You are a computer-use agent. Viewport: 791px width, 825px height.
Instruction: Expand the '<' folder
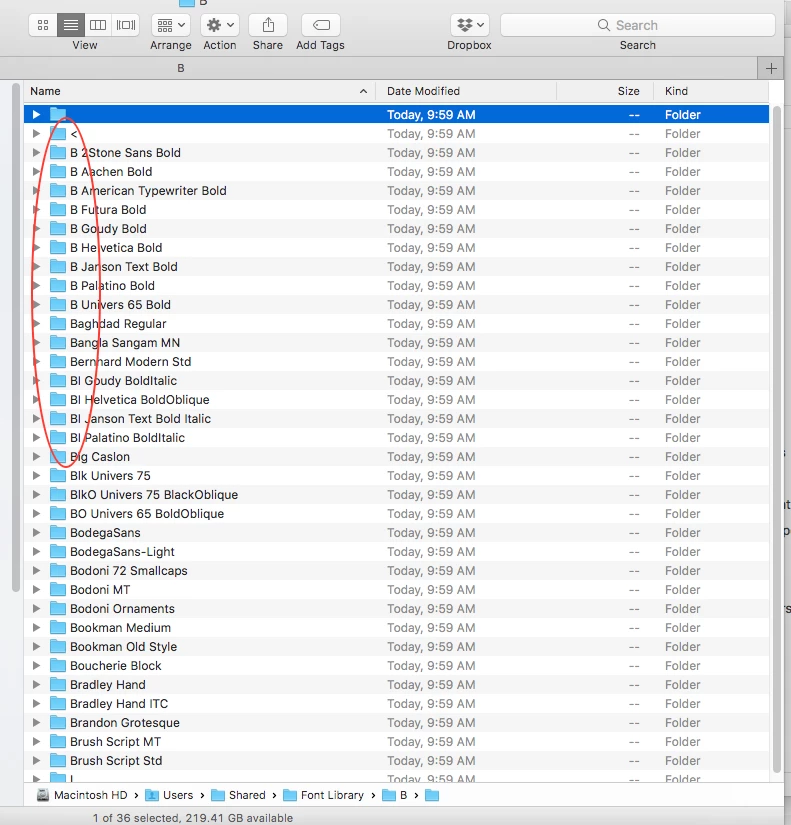click(x=36, y=133)
